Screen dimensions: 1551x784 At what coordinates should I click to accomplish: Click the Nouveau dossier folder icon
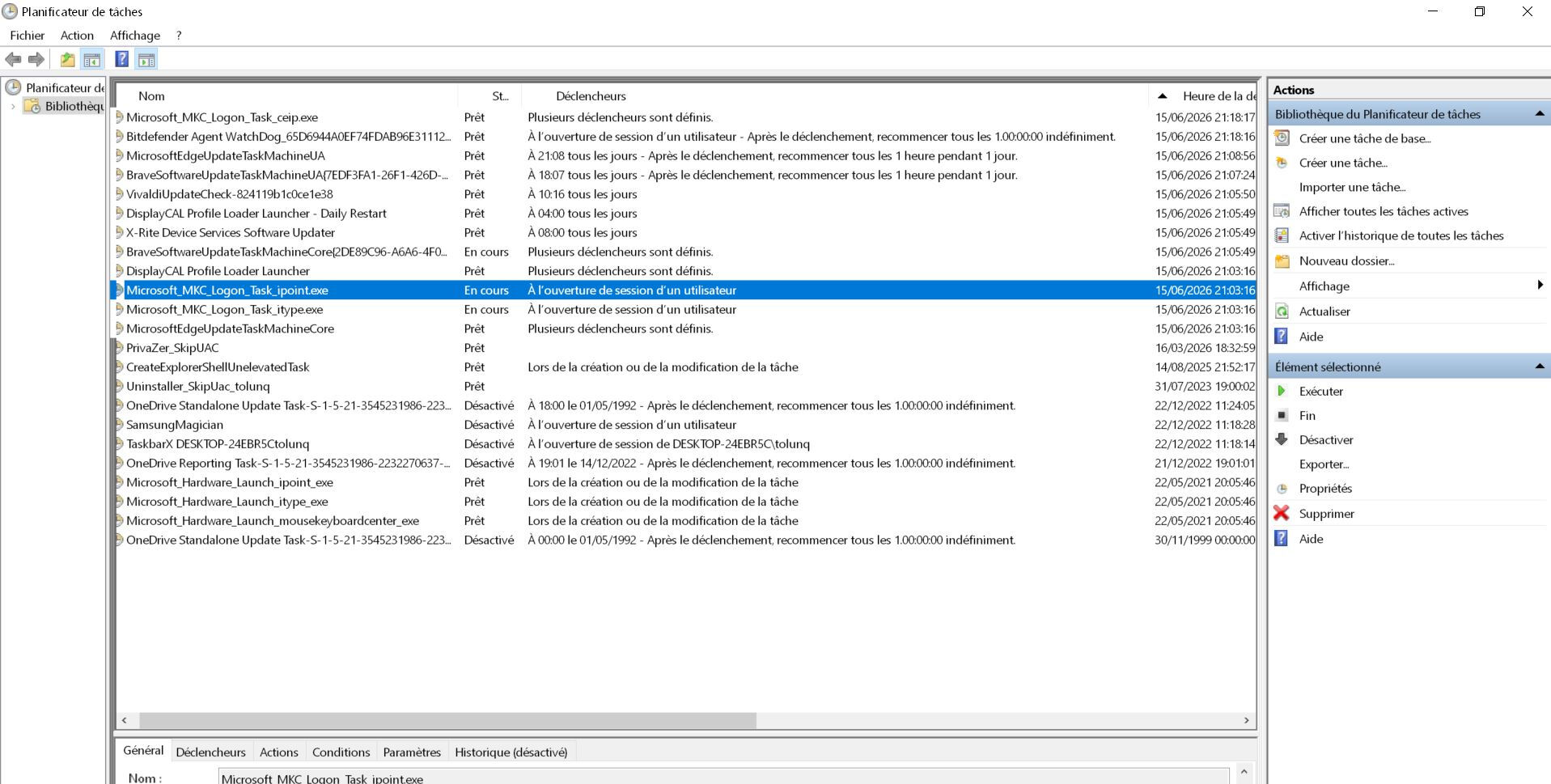(x=1282, y=261)
